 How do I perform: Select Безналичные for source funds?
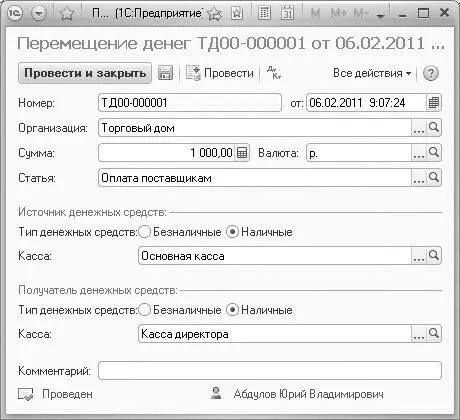(145, 232)
